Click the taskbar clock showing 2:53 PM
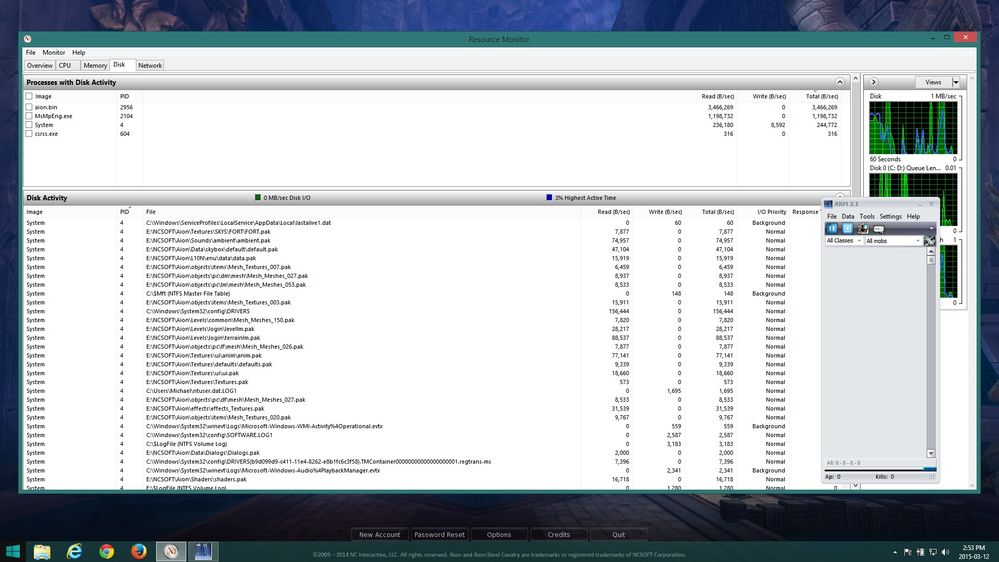This screenshot has width=999, height=562. click(x=974, y=552)
